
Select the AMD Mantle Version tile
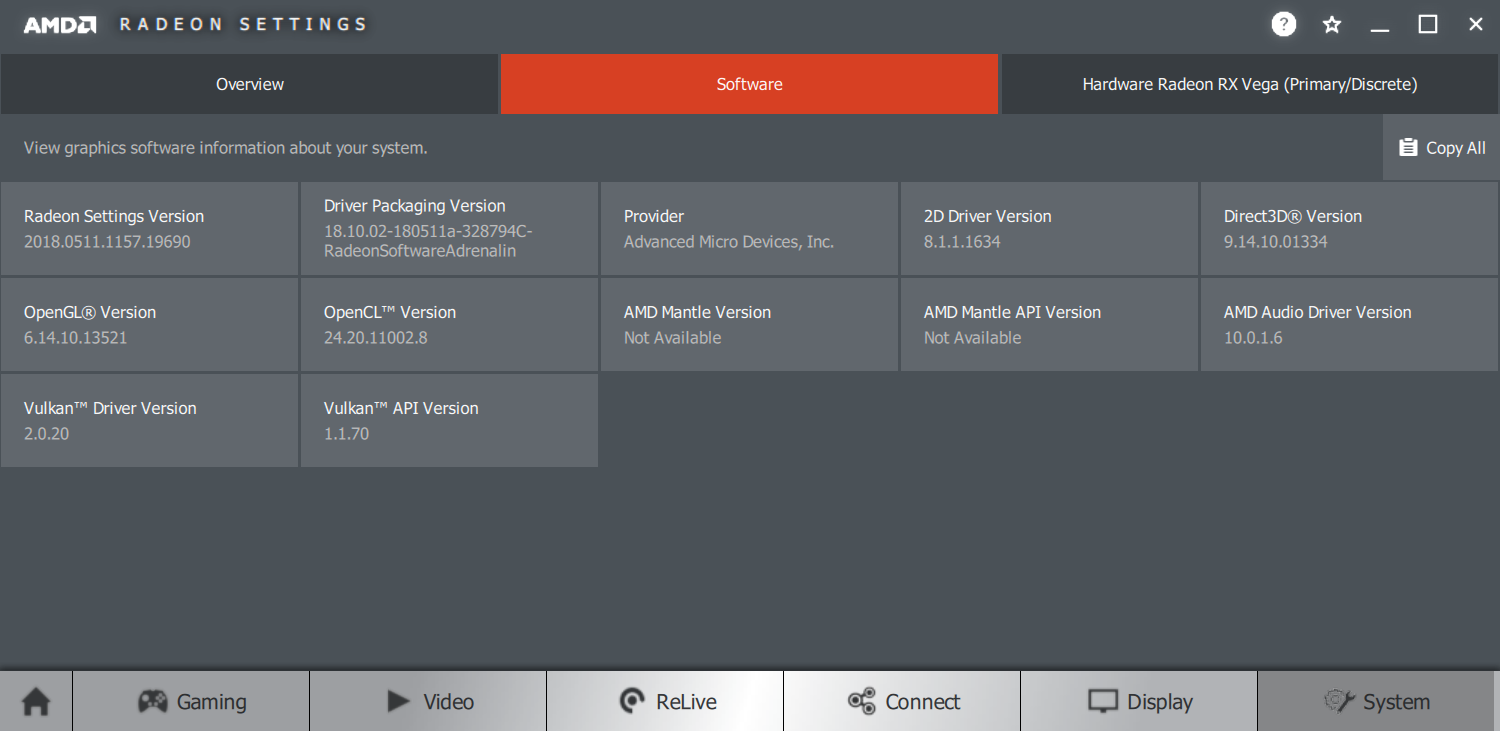pos(750,324)
